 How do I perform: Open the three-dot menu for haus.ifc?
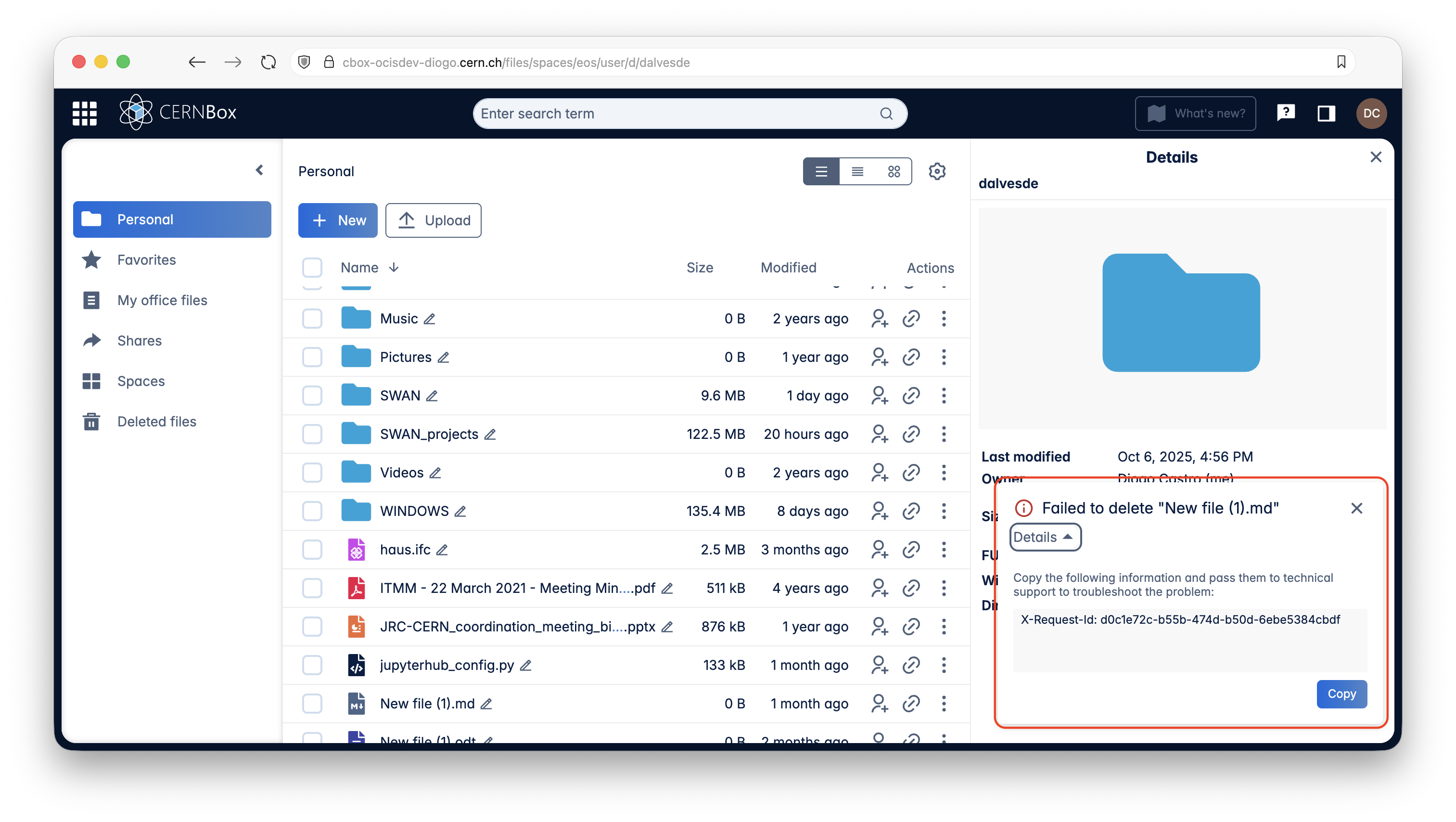click(x=944, y=550)
